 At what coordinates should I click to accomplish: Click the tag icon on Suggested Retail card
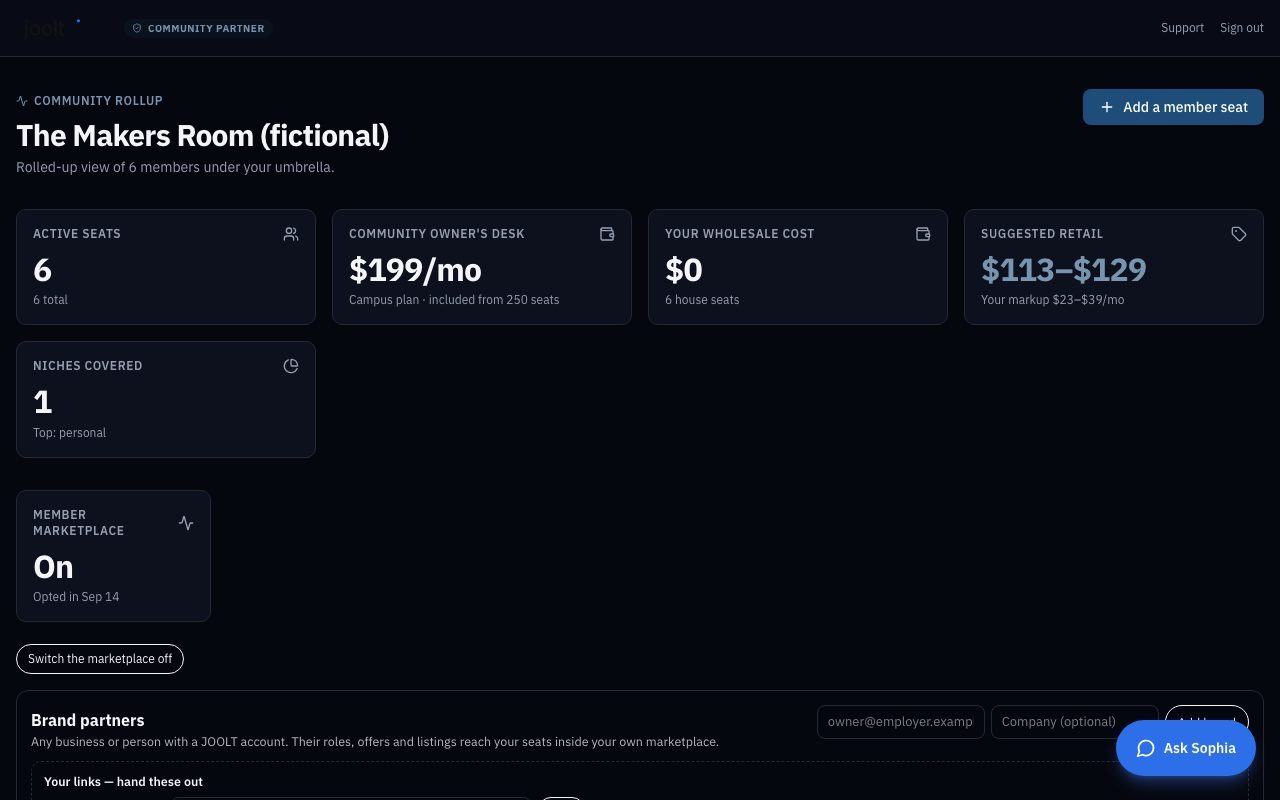click(1239, 234)
